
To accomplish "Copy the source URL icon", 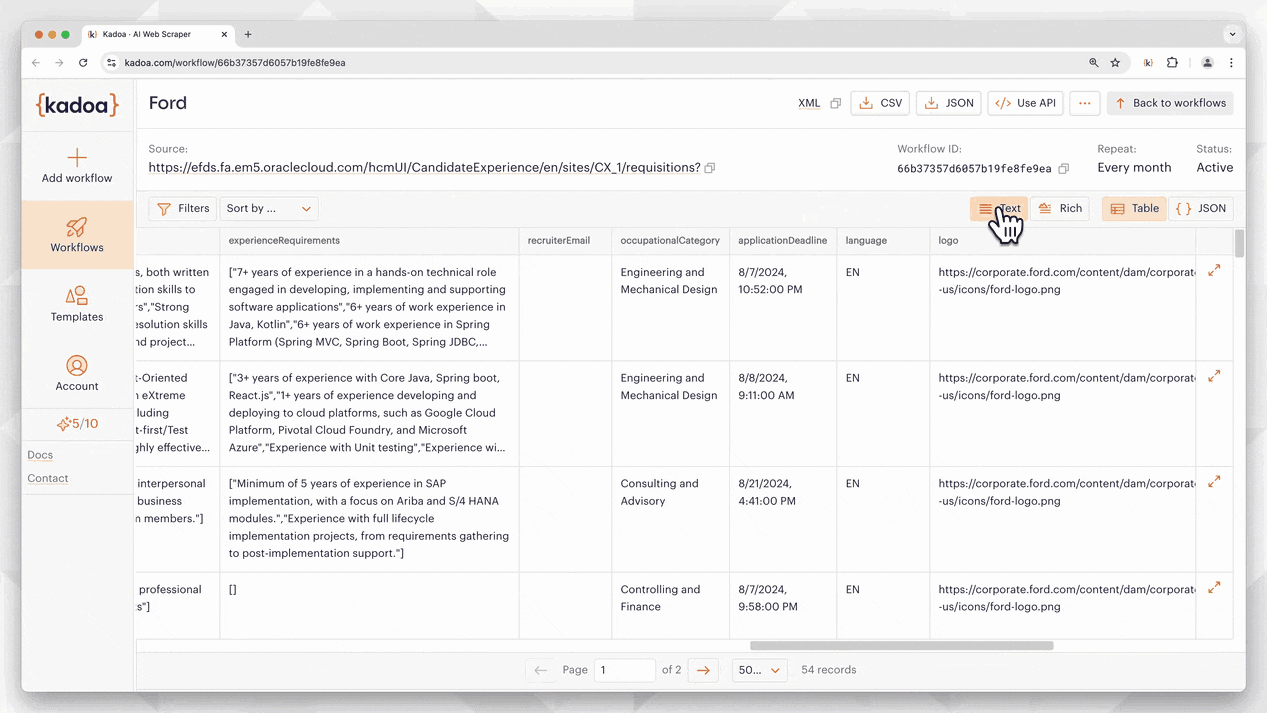I will (710, 168).
